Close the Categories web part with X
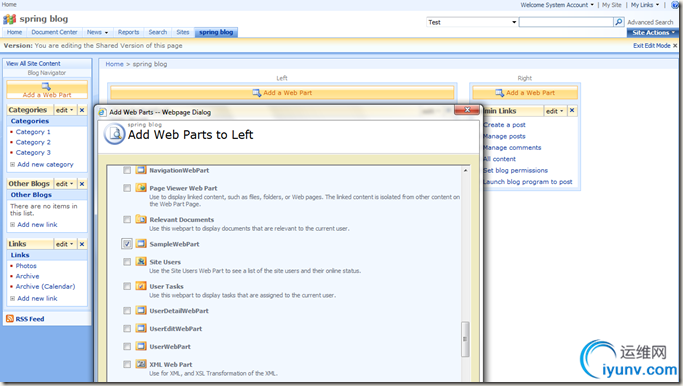 (82, 110)
